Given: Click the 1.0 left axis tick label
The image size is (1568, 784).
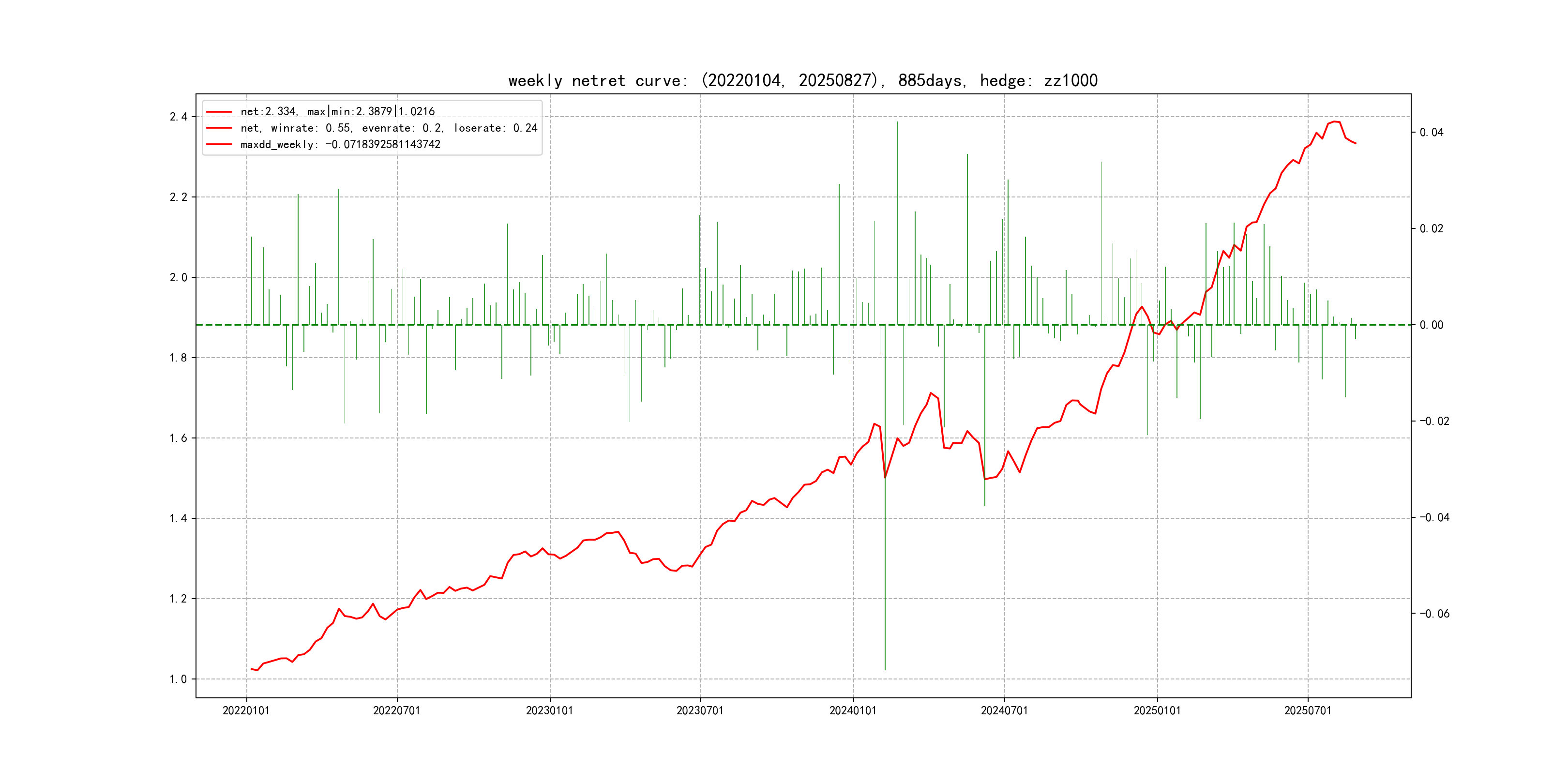Looking at the screenshot, I should tap(179, 678).
